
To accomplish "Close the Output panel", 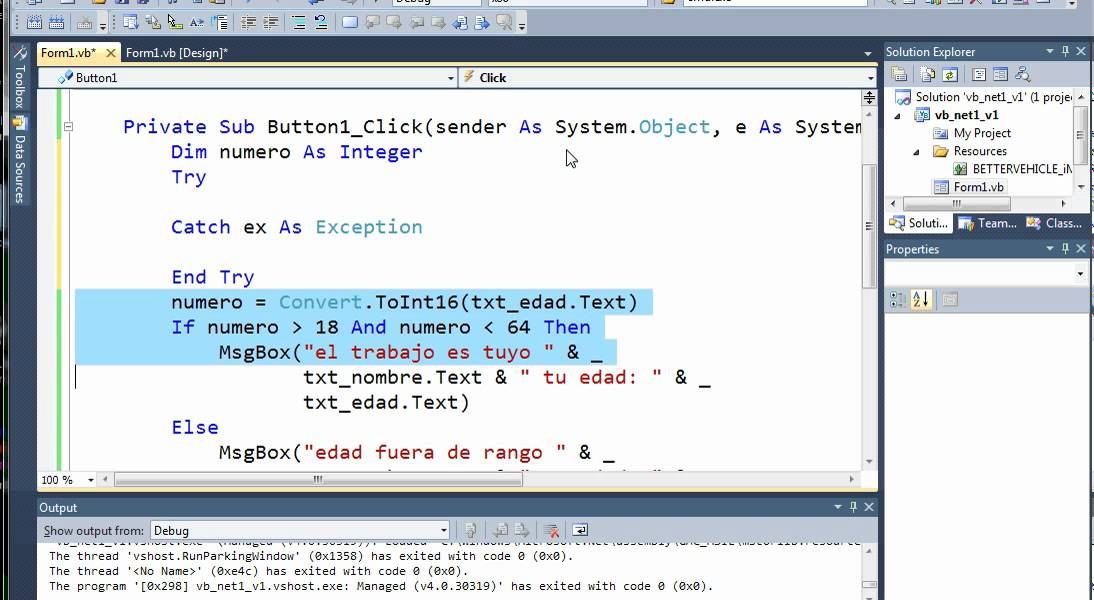I will (869, 507).
